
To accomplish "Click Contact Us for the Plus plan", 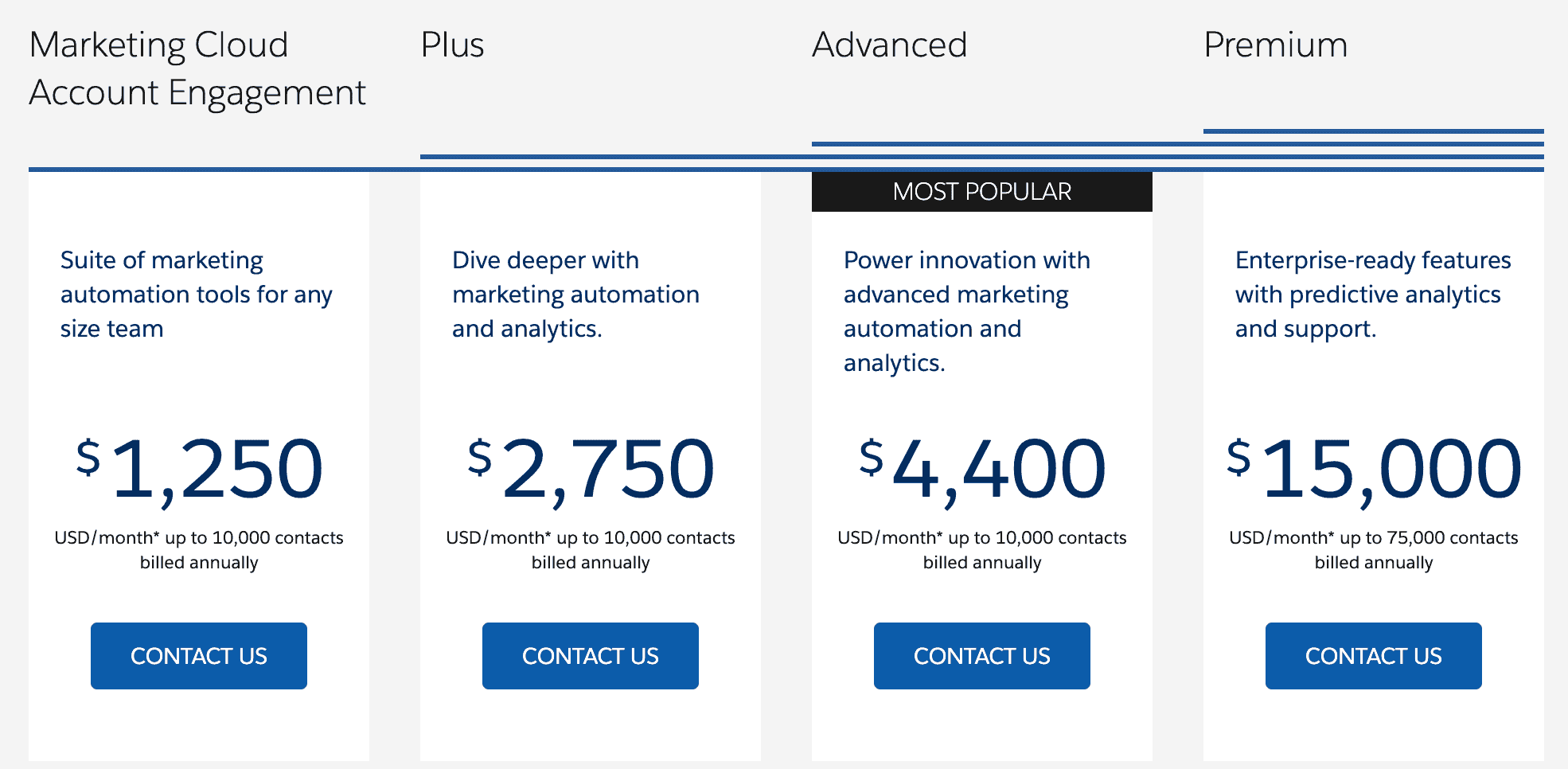I will [x=590, y=656].
